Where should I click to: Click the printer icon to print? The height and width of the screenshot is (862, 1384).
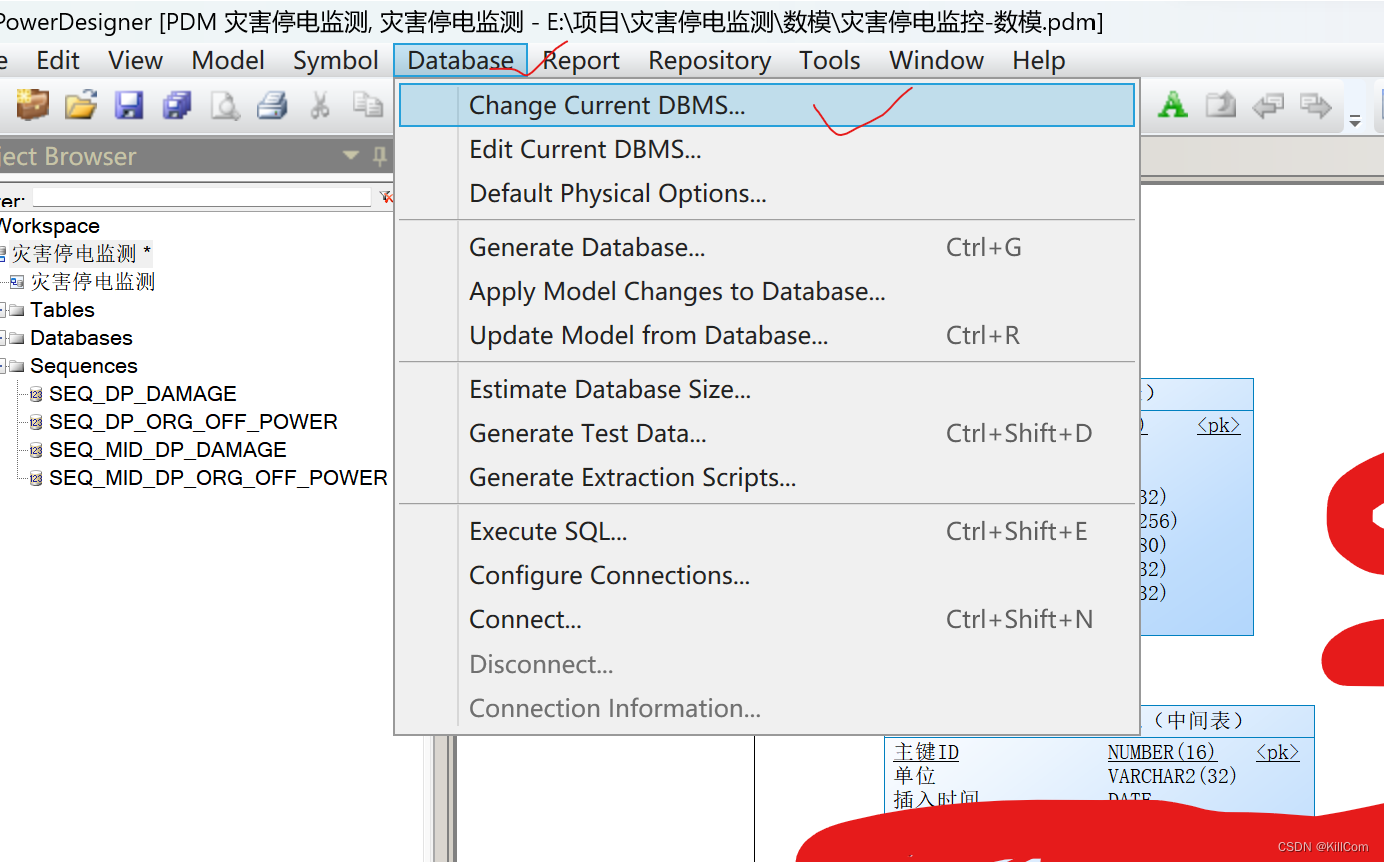pos(271,105)
